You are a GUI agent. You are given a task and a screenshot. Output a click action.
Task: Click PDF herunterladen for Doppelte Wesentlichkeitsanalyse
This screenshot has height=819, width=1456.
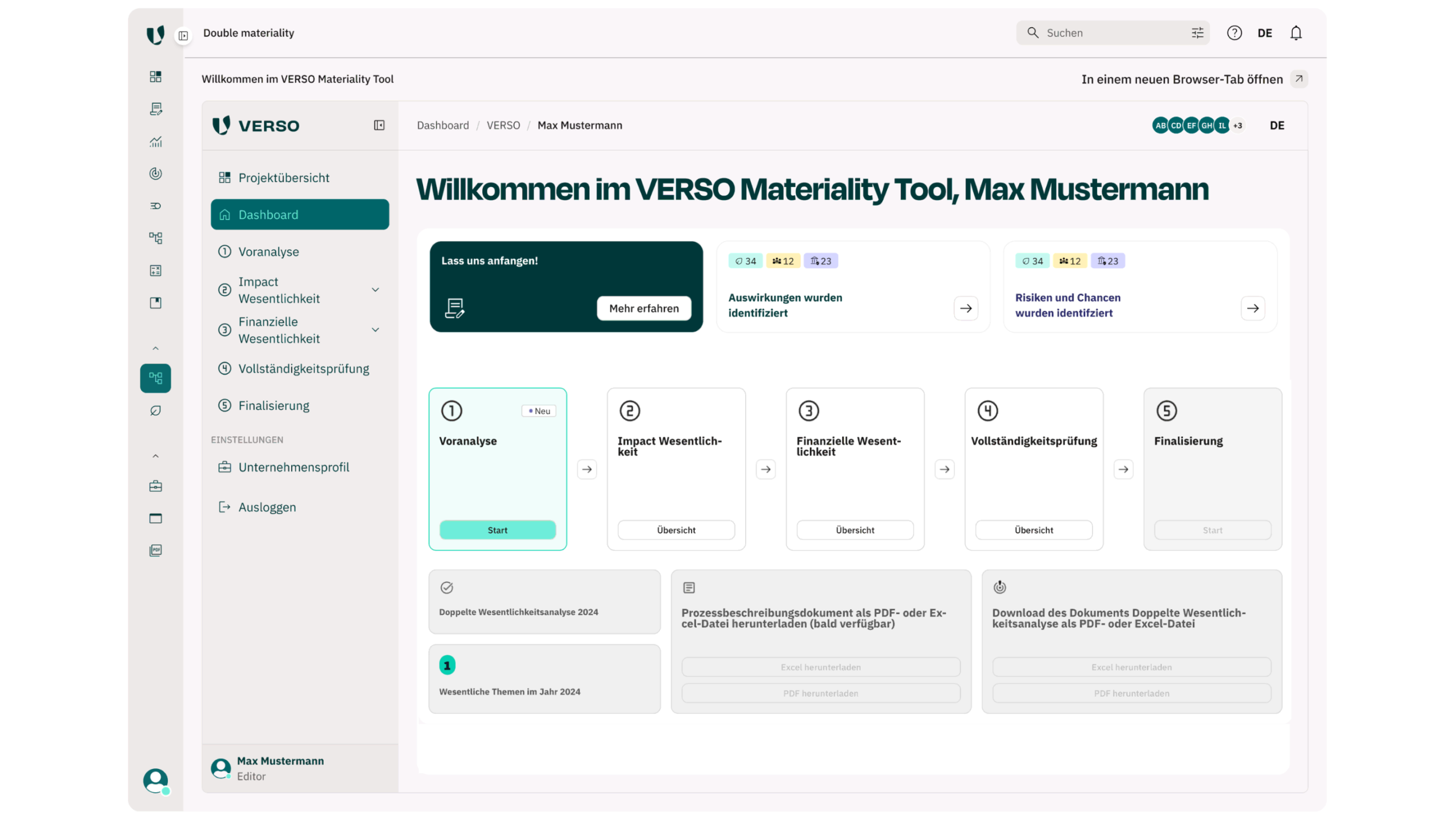tap(1131, 693)
